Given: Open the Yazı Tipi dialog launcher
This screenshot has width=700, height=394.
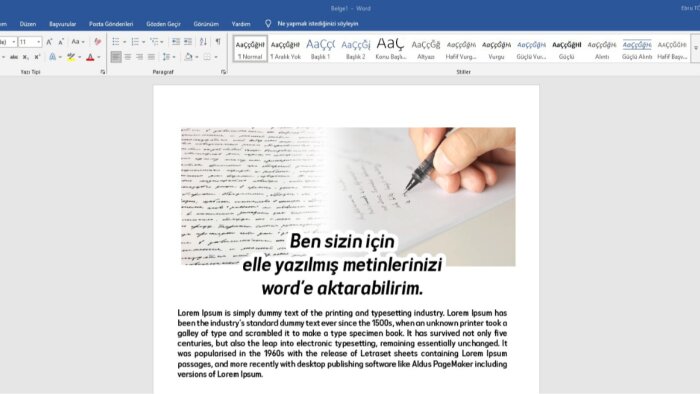Looking at the screenshot, I should [x=103, y=72].
